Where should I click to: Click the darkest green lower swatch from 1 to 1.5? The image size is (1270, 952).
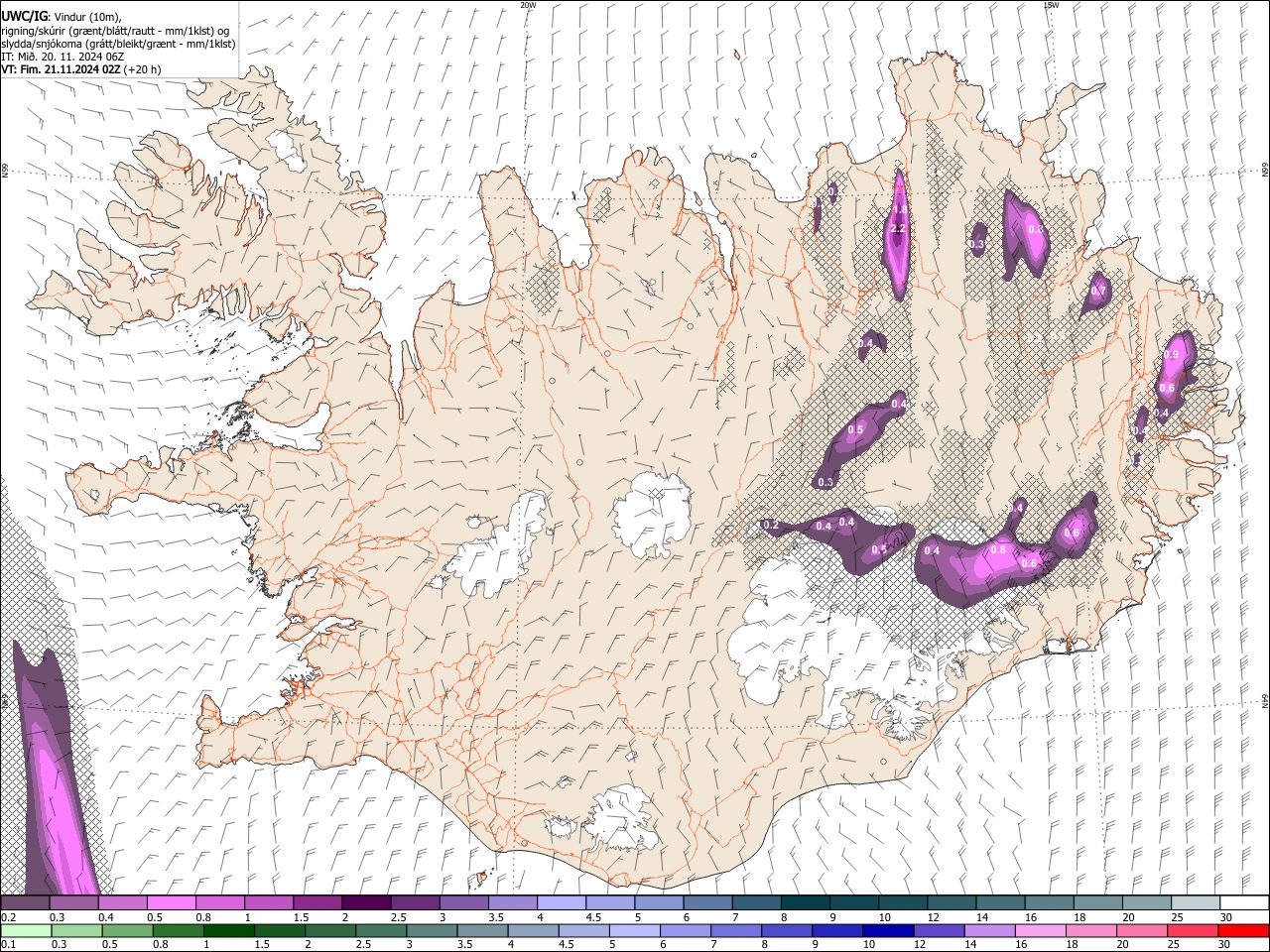point(228,930)
